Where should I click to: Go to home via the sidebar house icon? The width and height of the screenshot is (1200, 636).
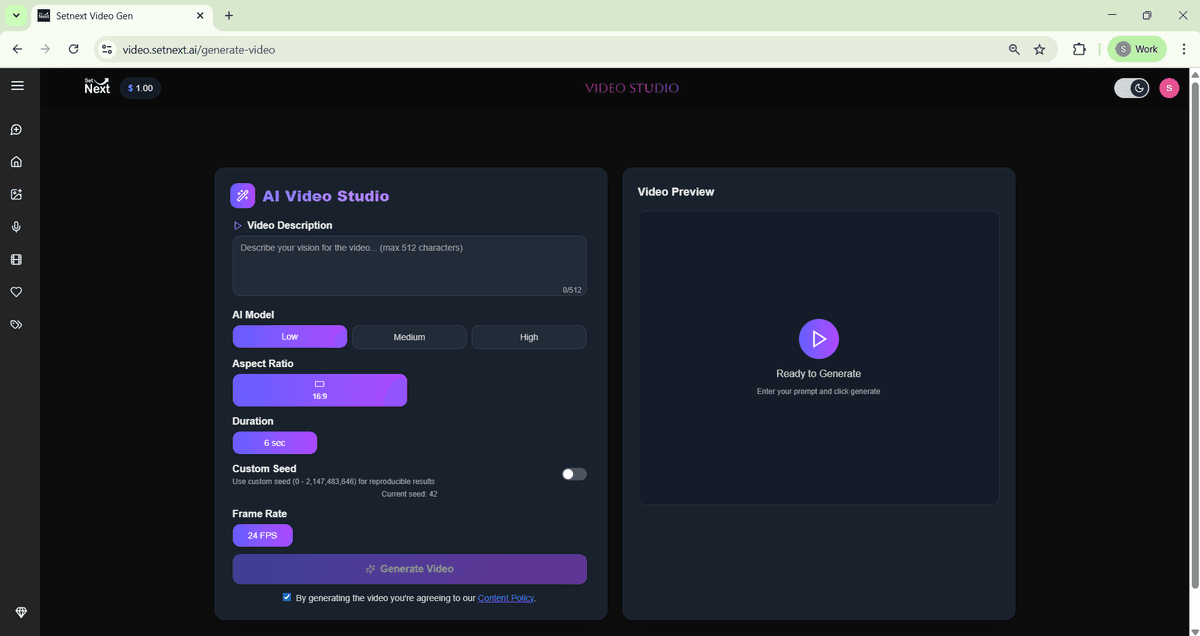tap(16, 162)
